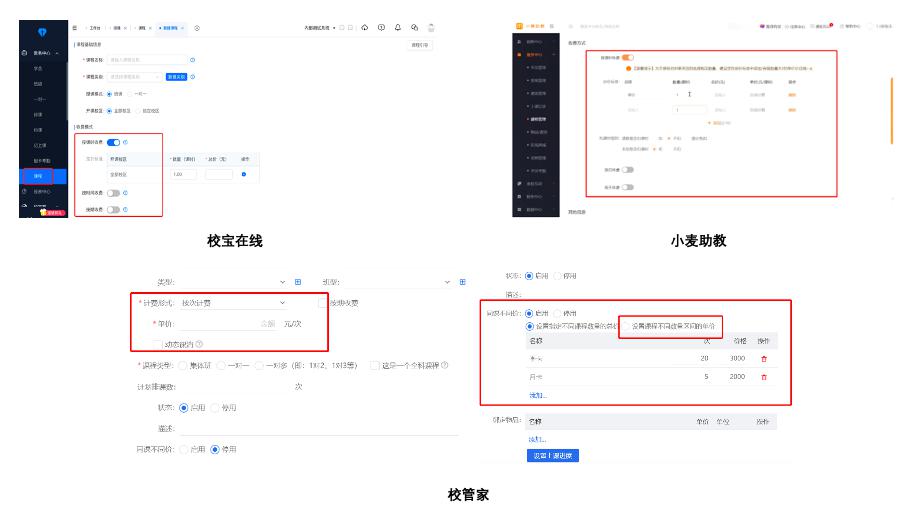921x515 pixels.
Task: Select 启用 for 同课不同价 in left 校管家 form
Action: 184,449
